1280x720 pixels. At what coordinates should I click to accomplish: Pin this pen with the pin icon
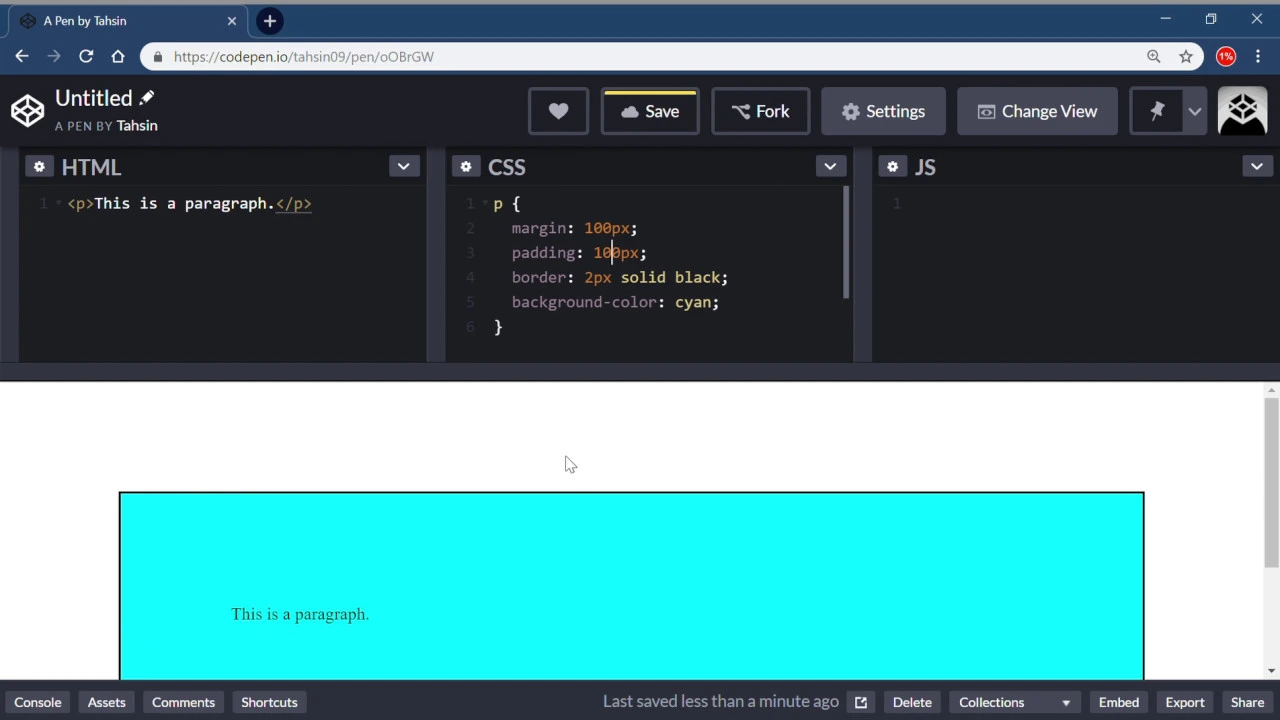click(1157, 111)
